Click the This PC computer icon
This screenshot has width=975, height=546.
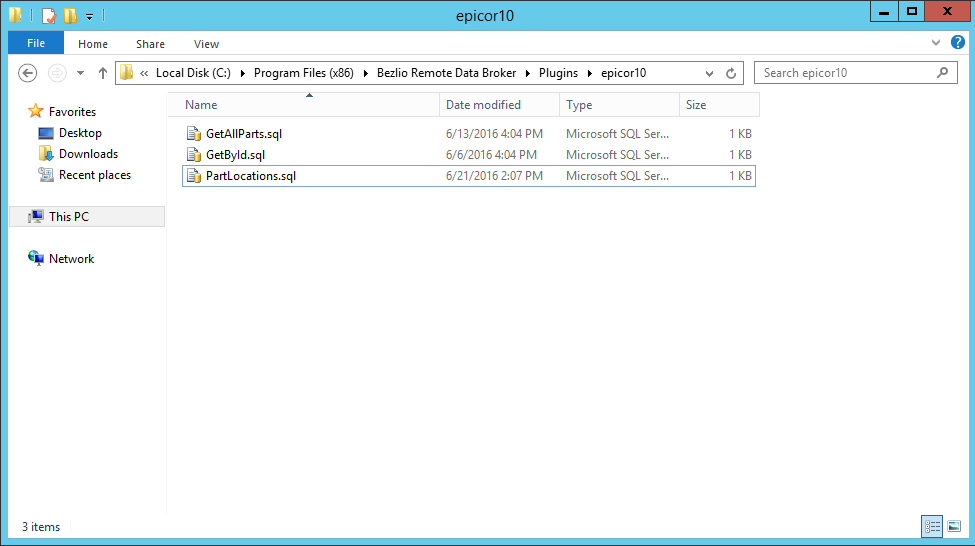[36, 216]
